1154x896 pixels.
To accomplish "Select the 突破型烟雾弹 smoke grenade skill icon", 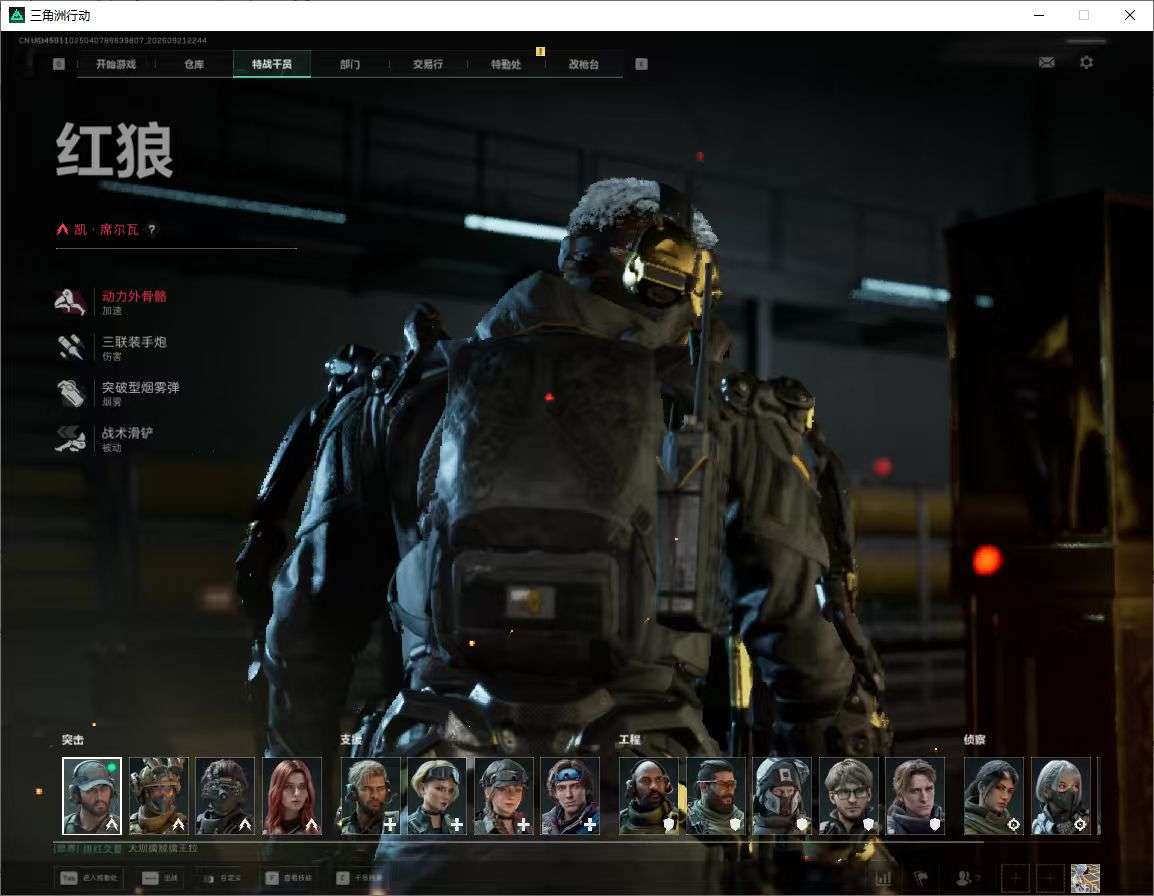I will click(x=71, y=393).
